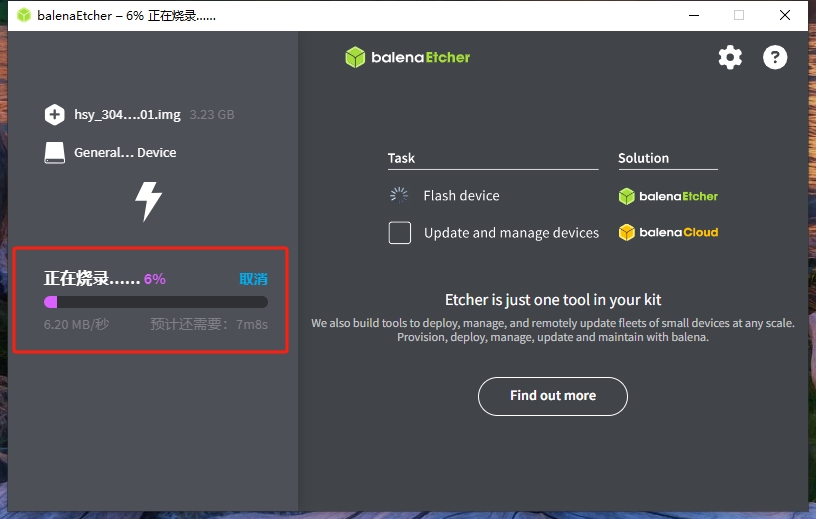Click the plus image source icon
Image resolution: width=816 pixels, height=519 pixels.
55,115
